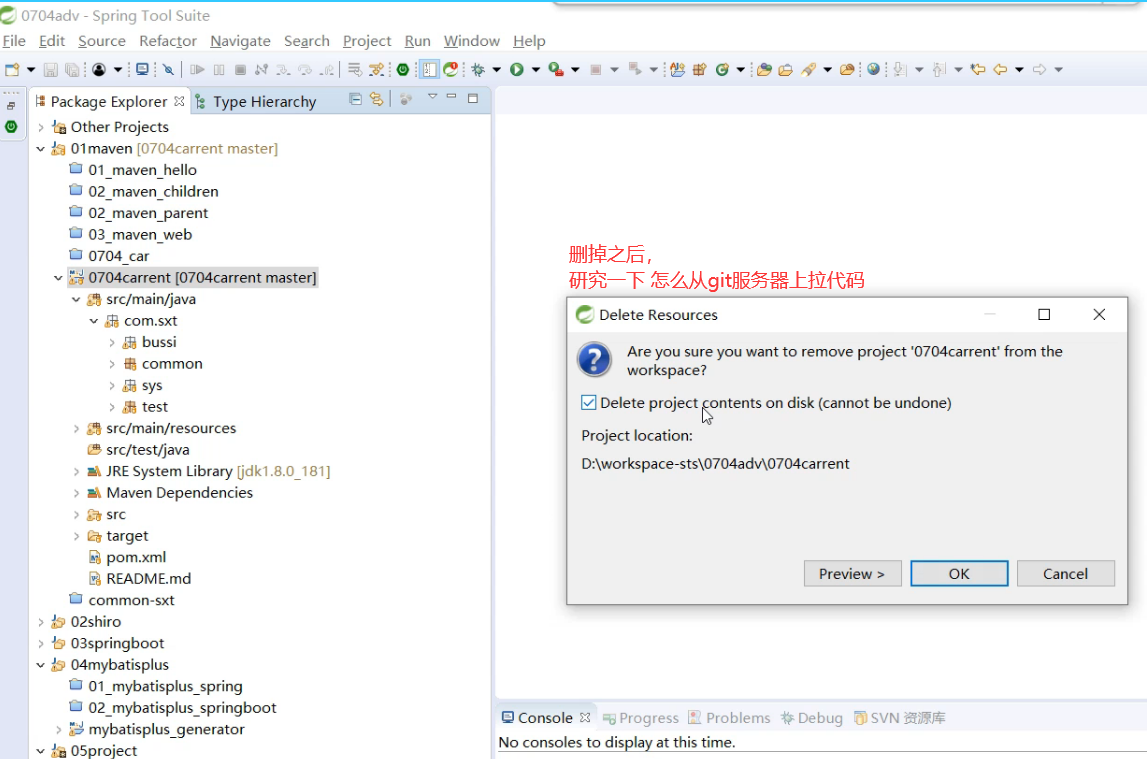Select pom.xml in Package Explorer
The image size is (1147, 759).
(135, 557)
